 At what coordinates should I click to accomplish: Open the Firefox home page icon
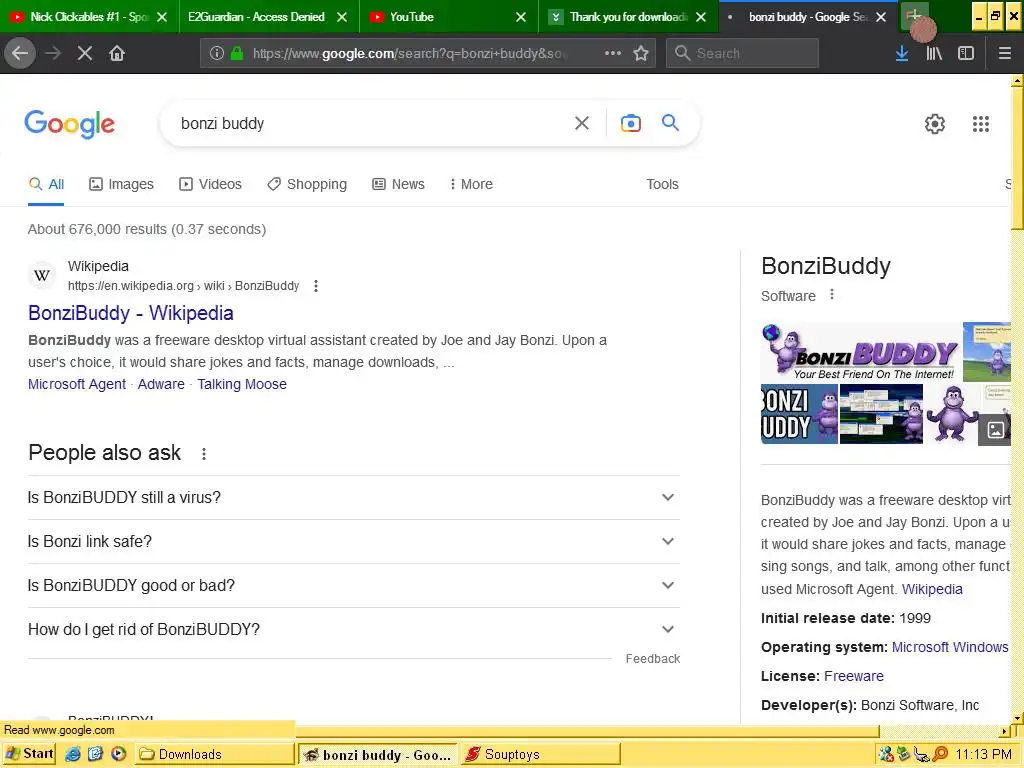pyautogui.click(x=117, y=53)
